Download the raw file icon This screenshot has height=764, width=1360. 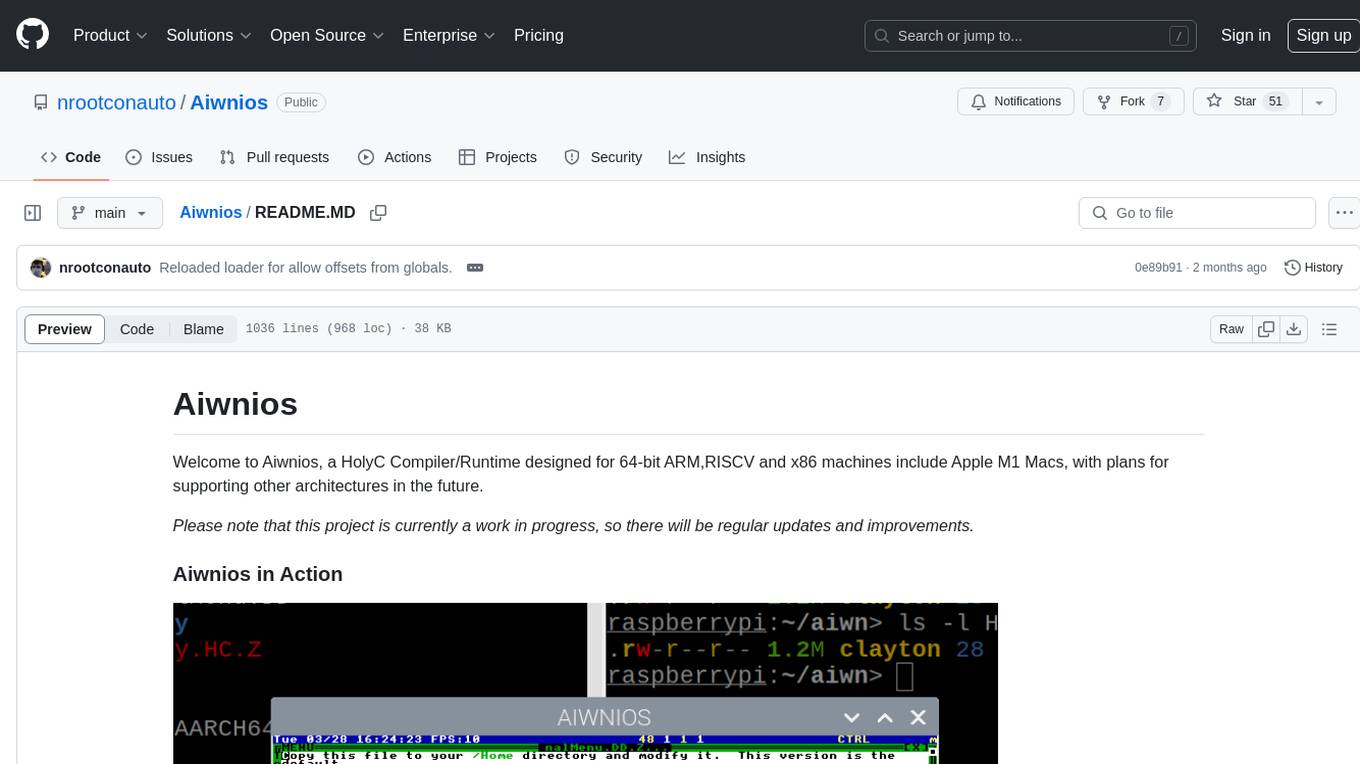1293,329
